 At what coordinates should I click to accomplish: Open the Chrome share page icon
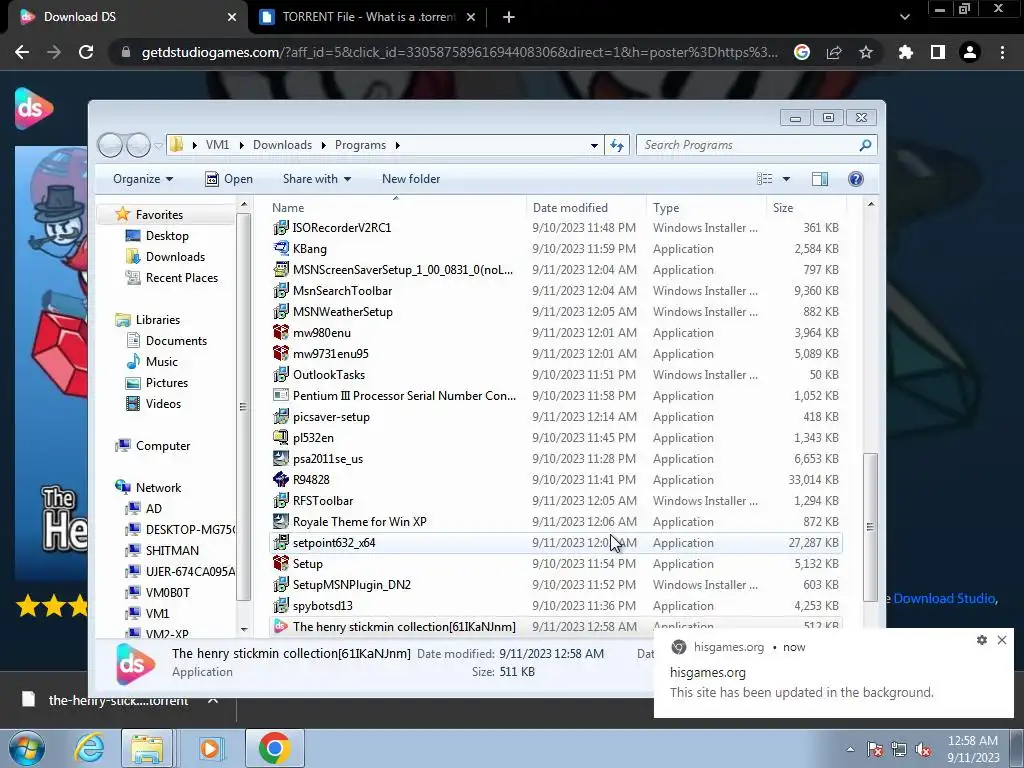coord(834,52)
